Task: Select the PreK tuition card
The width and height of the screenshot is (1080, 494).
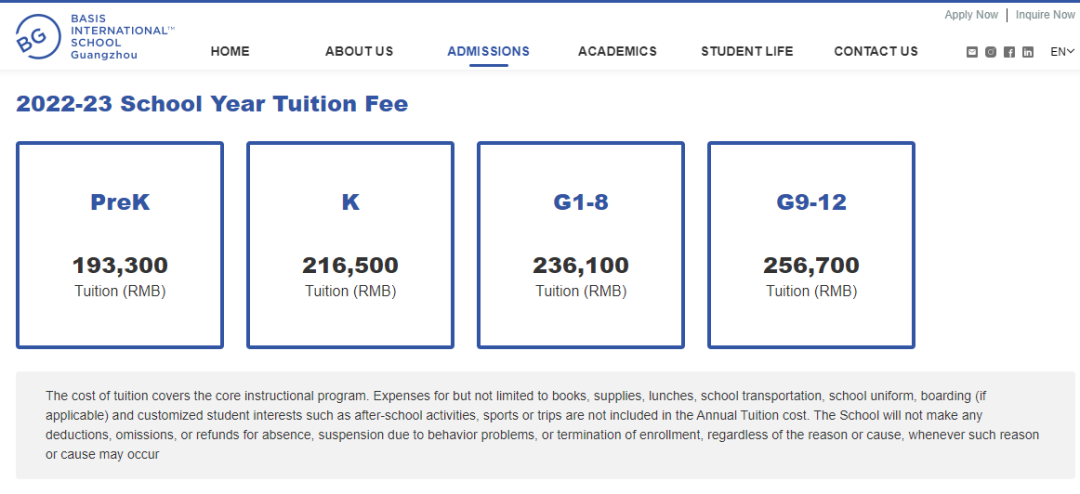Action: (x=120, y=245)
